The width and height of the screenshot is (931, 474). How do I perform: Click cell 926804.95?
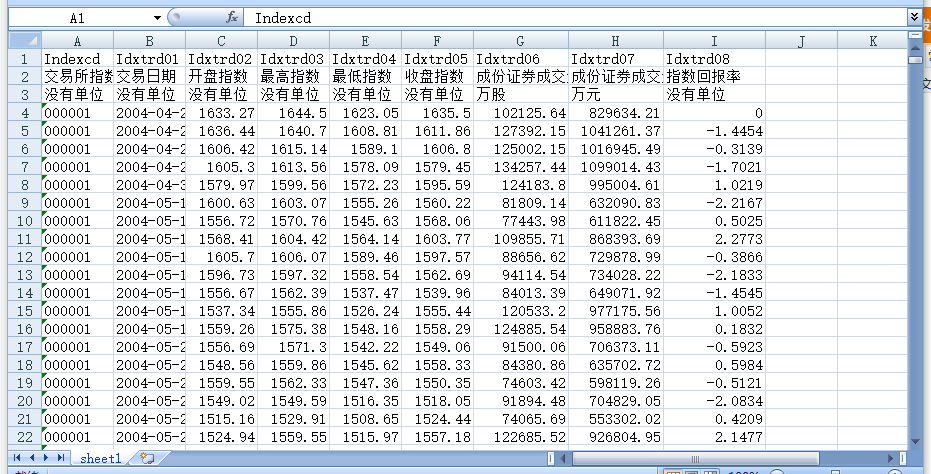coord(616,437)
